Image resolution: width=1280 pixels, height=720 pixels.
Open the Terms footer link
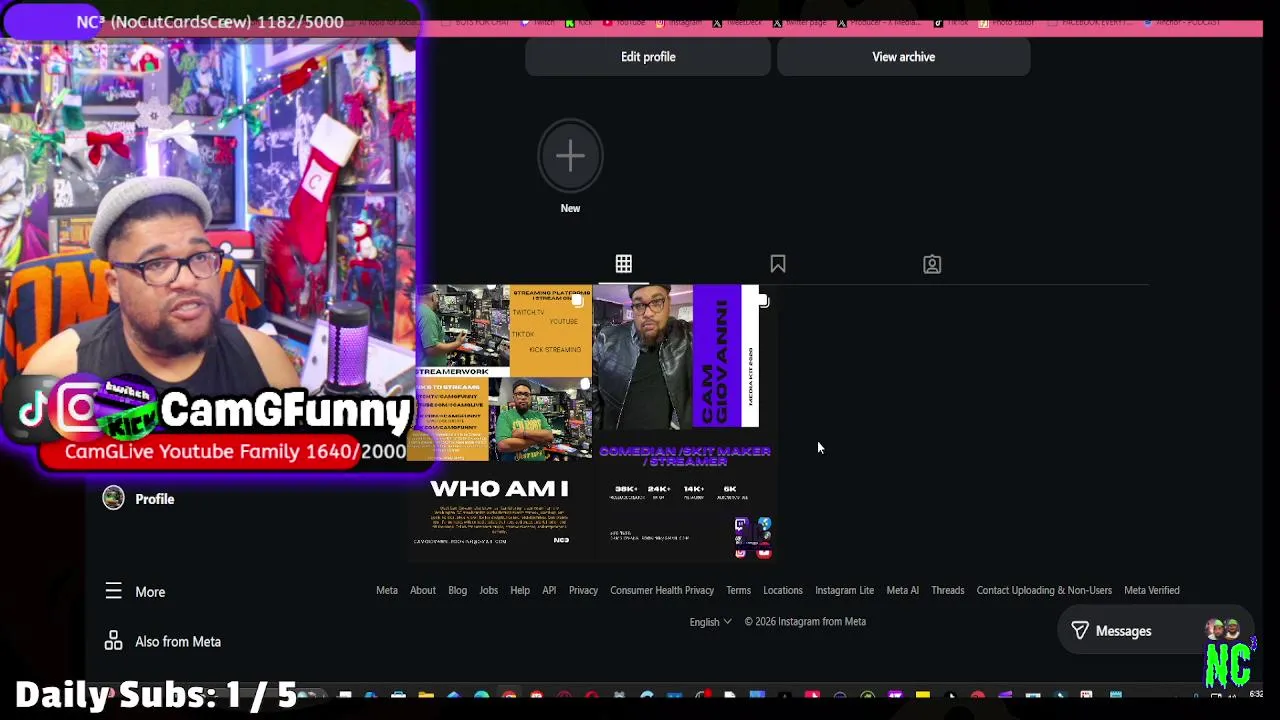coord(738,590)
